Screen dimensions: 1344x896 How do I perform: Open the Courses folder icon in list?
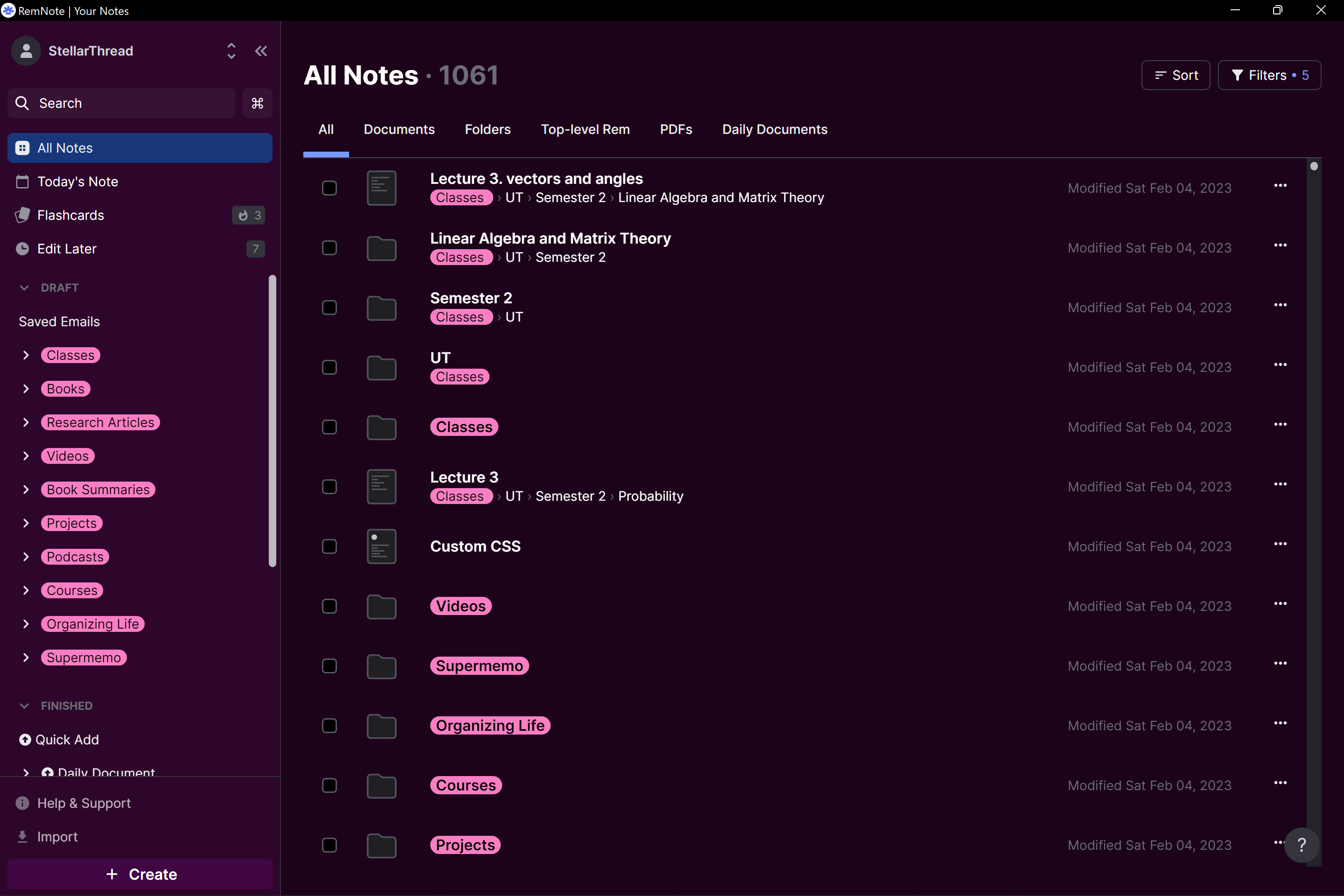(382, 786)
